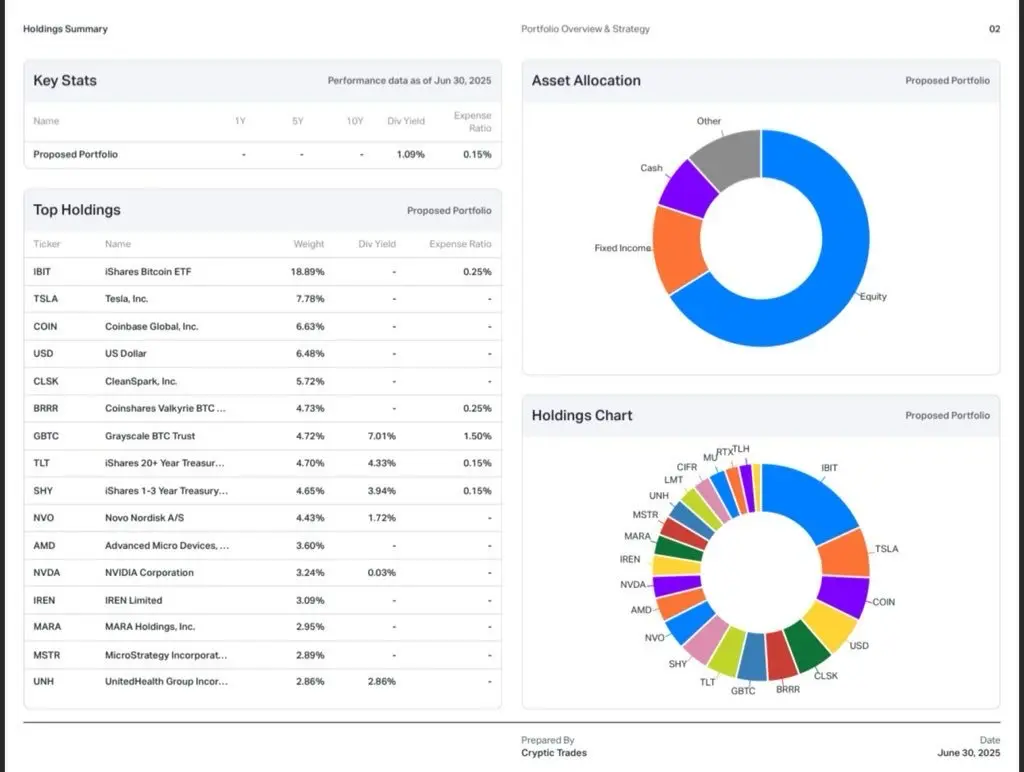
Task: Click the Asset Allocation panel title
Action: pyautogui.click(x=586, y=80)
